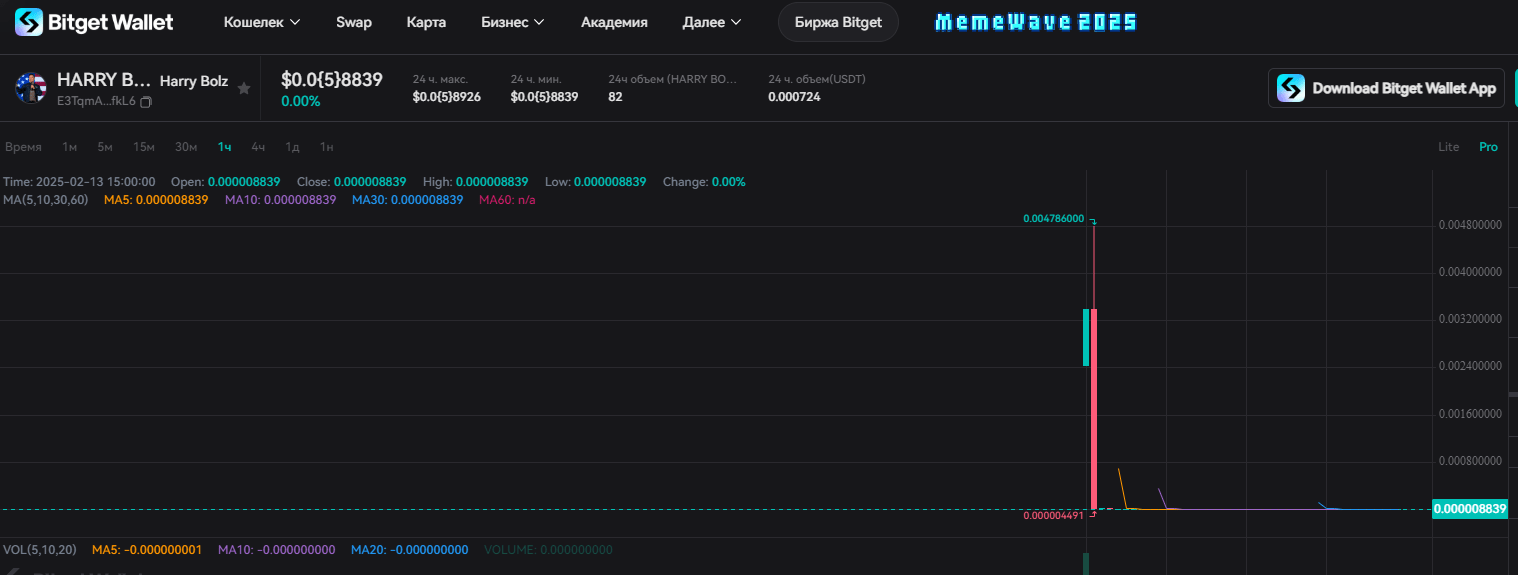Click the Биржа Bitget button
The height and width of the screenshot is (575, 1518).
click(x=838, y=22)
